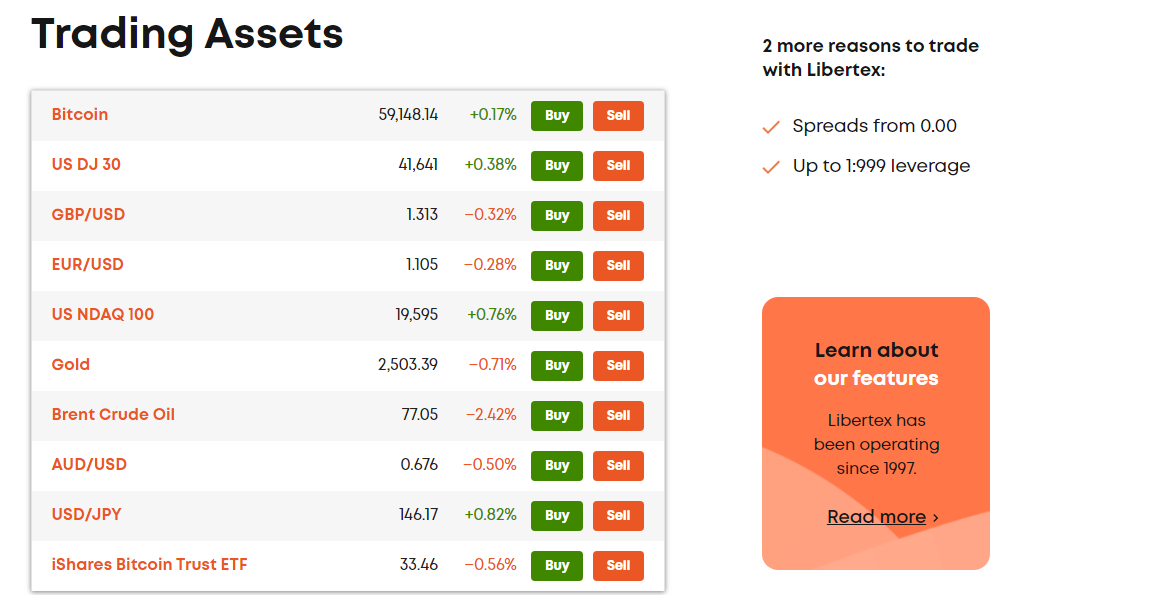Screen dimensions: 1162x595
Task: Click the Buy button for Gold
Action: (x=557, y=365)
